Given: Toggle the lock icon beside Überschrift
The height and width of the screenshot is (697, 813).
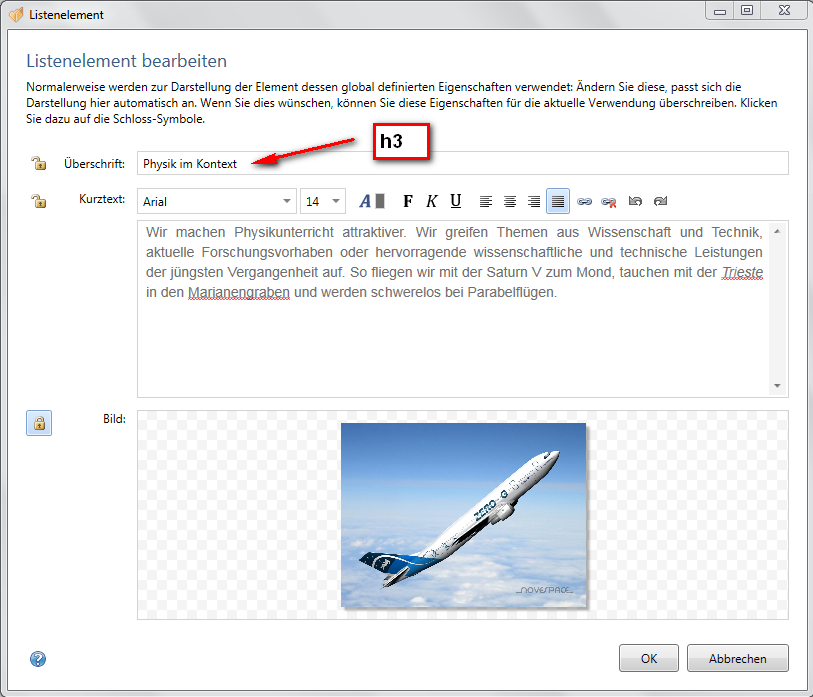Looking at the screenshot, I should pyautogui.click(x=39, y=163).
